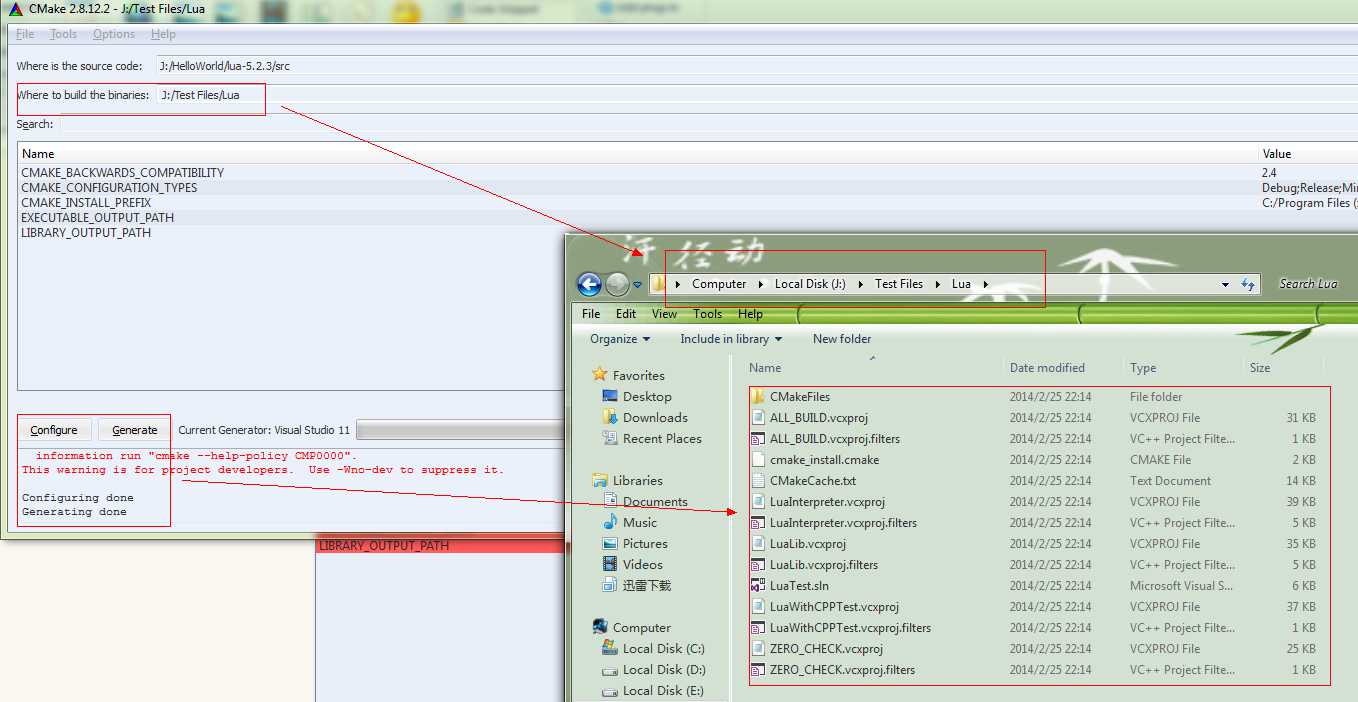Select CMAKE_CONFIGURATION_TYPES entry
The image size is (1358, 702).
[x=109, y=188]
